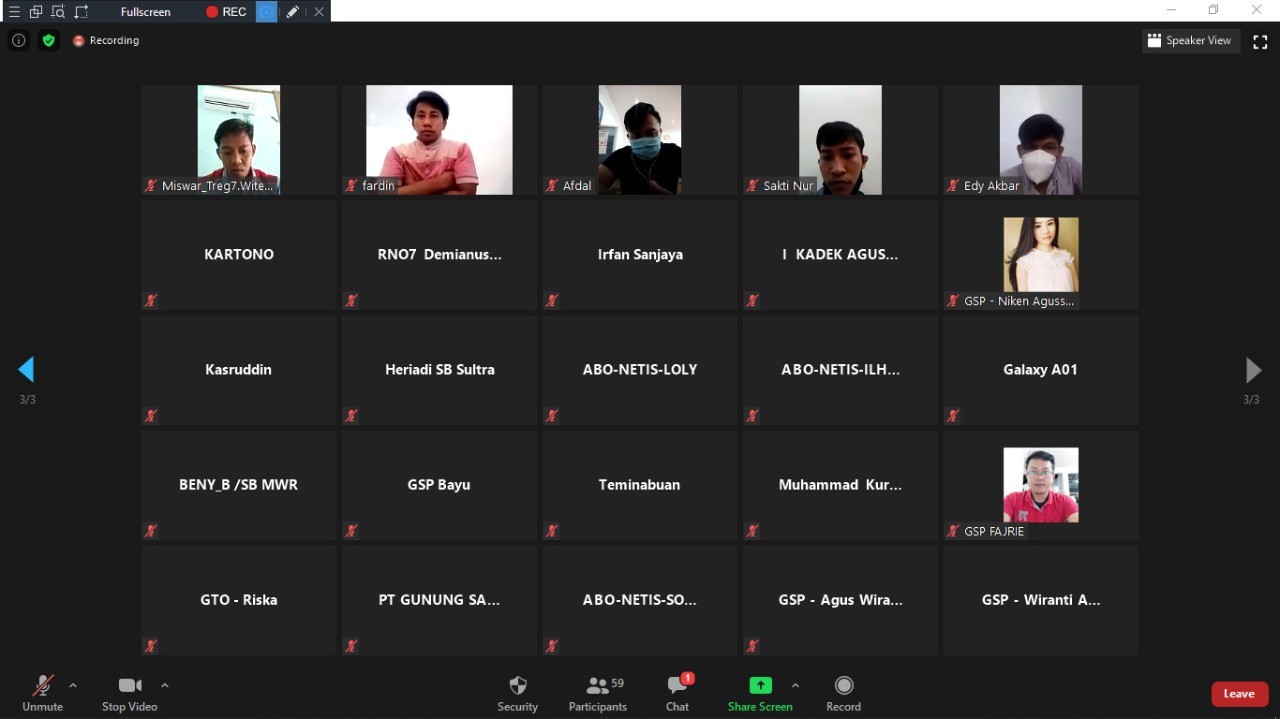Click muted mic icon on Irfan Sanjaya tile
Image resolution: width=1280 pixels, height=719 pixels.
coord(552,300)
